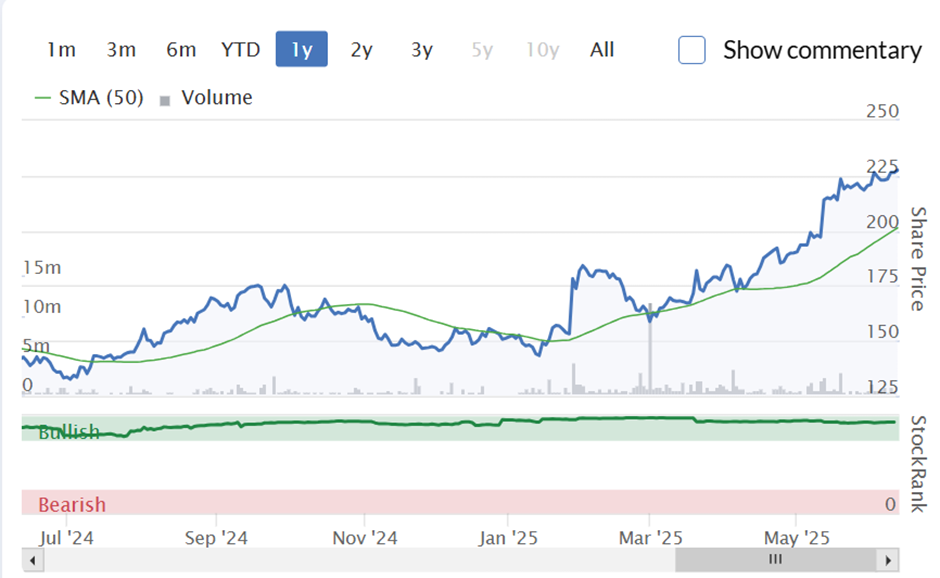Select the 1m time range
The width and height of the screenshot is (940, 578).
(61, 50)
